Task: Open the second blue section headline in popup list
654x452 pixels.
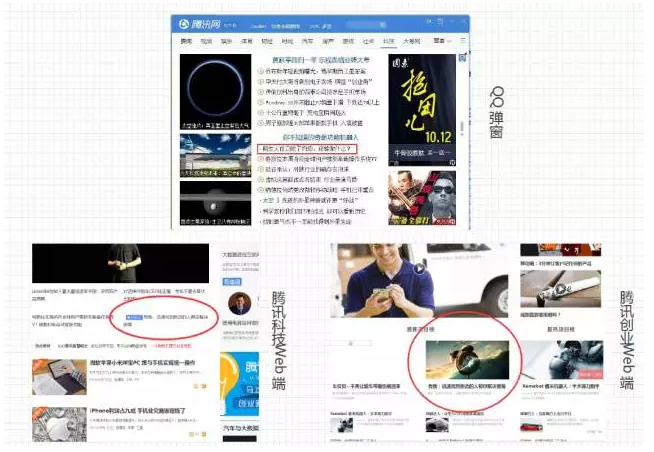Action: click(320, 137)
